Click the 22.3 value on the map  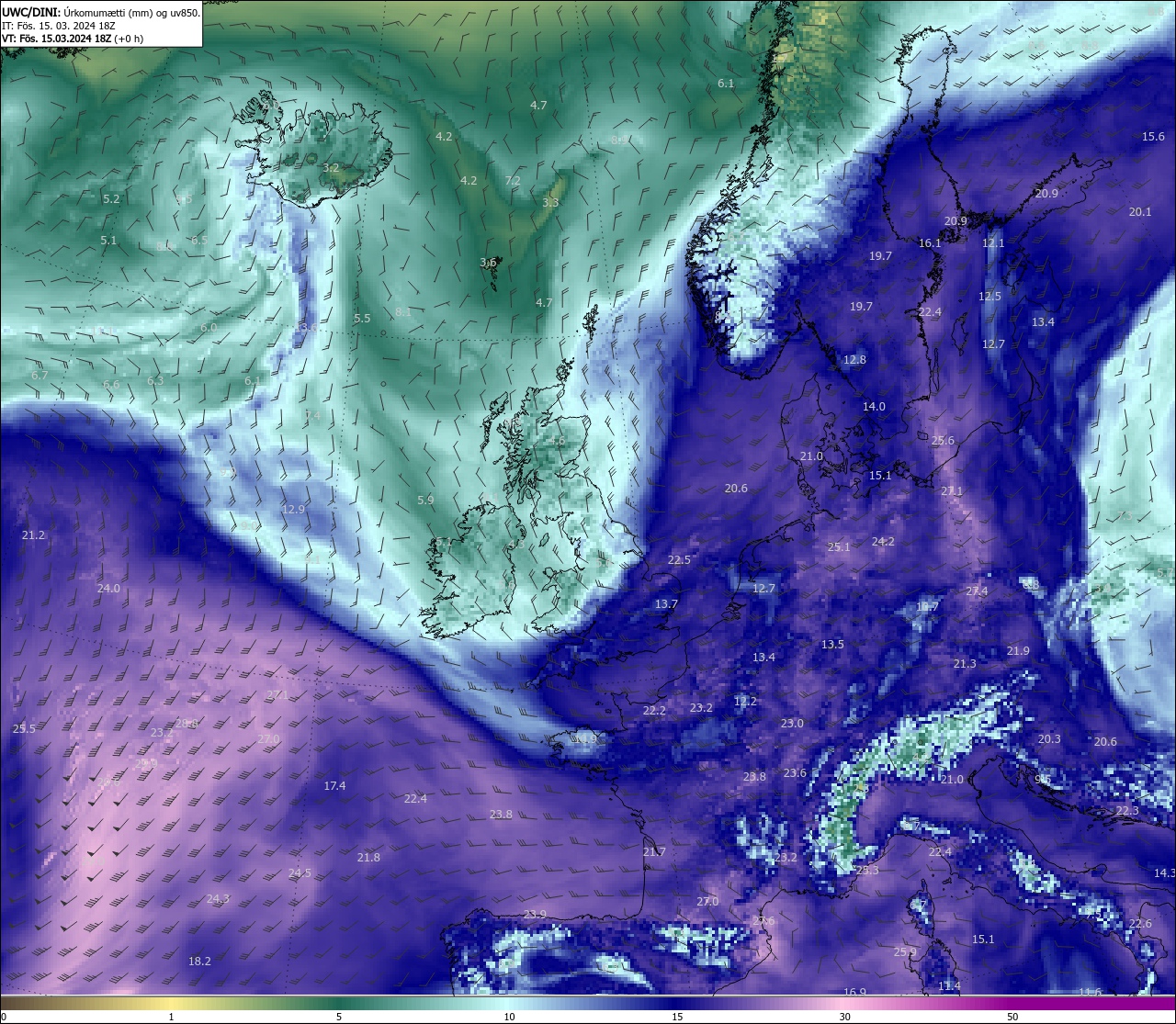(1127, 811)
